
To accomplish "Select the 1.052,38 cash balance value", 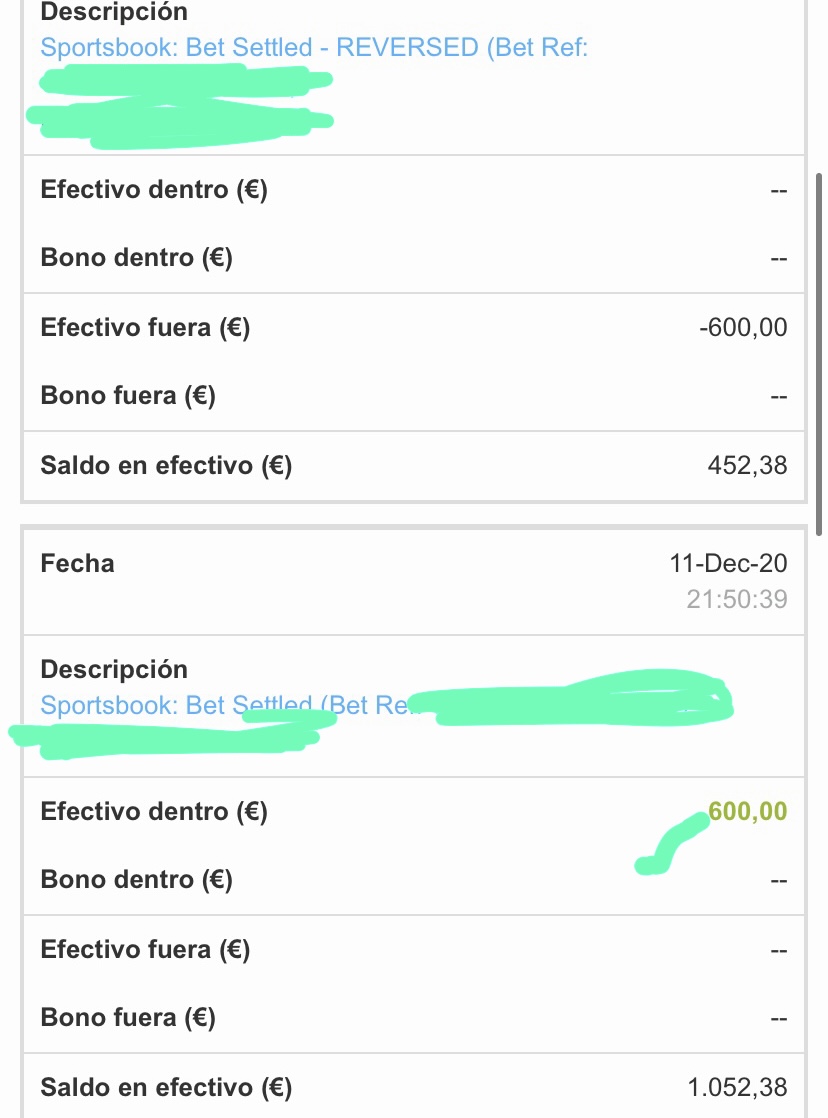I will [737, 1087].
